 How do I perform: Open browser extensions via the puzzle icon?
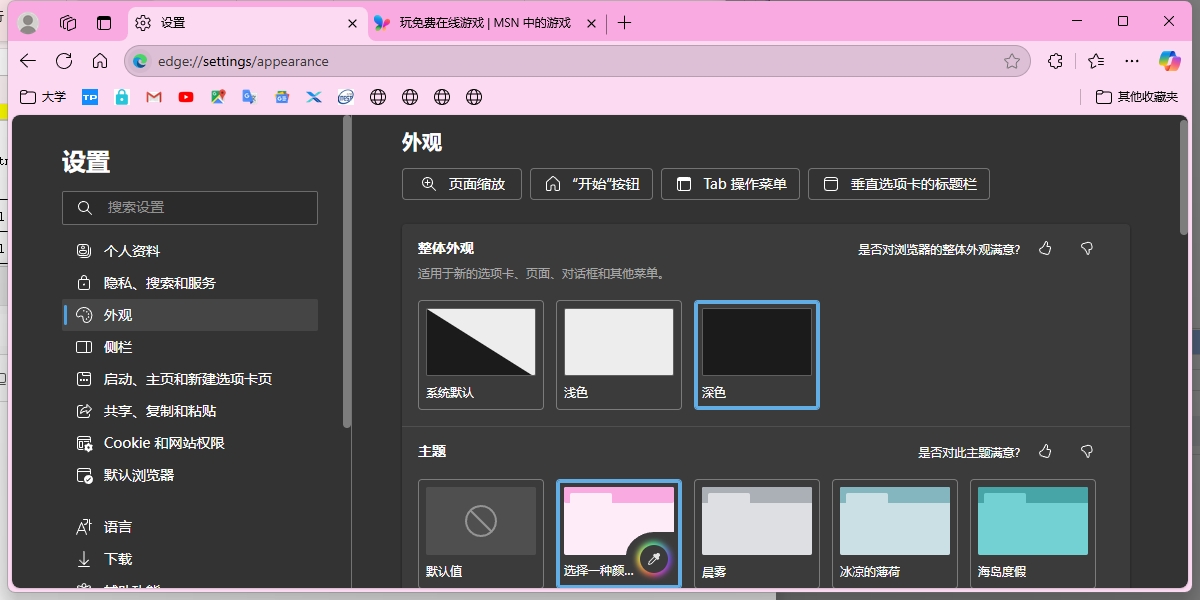(1055, 61)
